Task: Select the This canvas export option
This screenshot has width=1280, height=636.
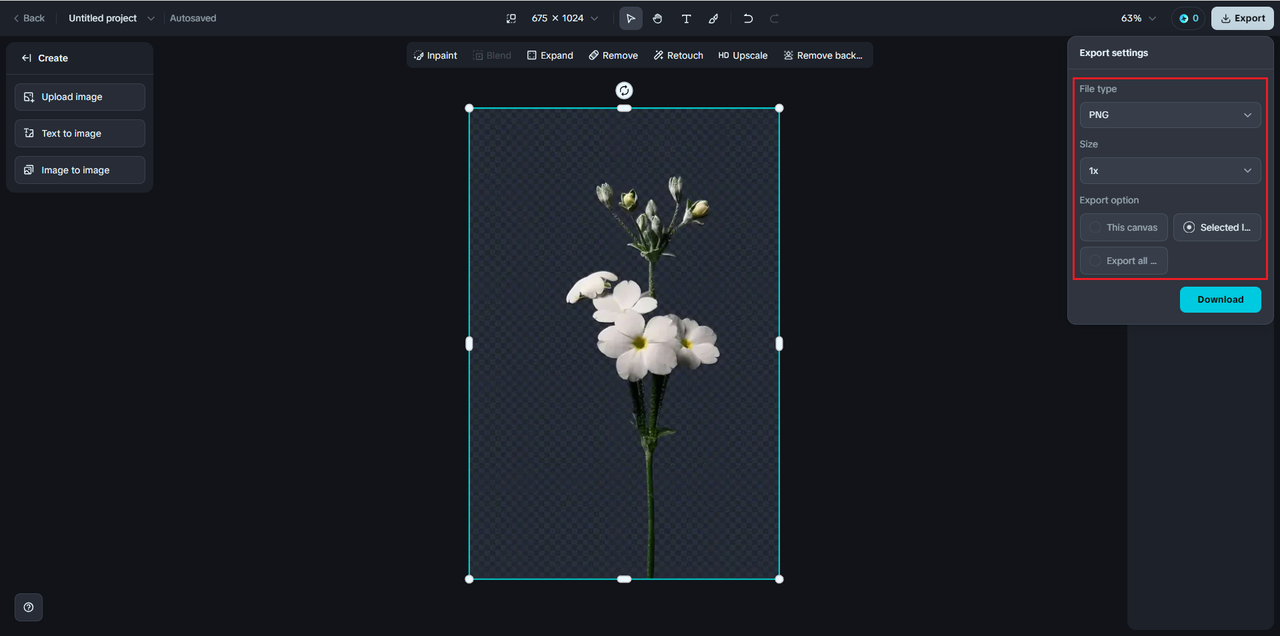Action: click(x=1123, y=227)
